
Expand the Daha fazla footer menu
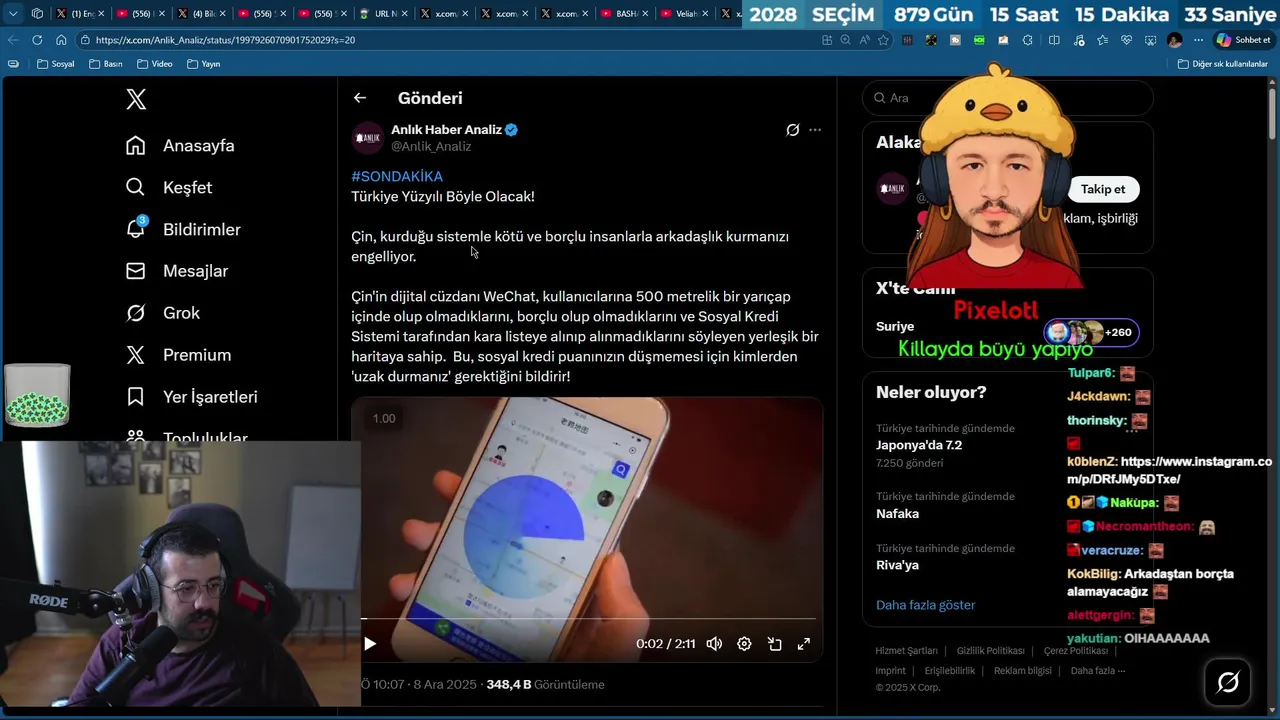pyautogui.click(x=1098, y=671)
